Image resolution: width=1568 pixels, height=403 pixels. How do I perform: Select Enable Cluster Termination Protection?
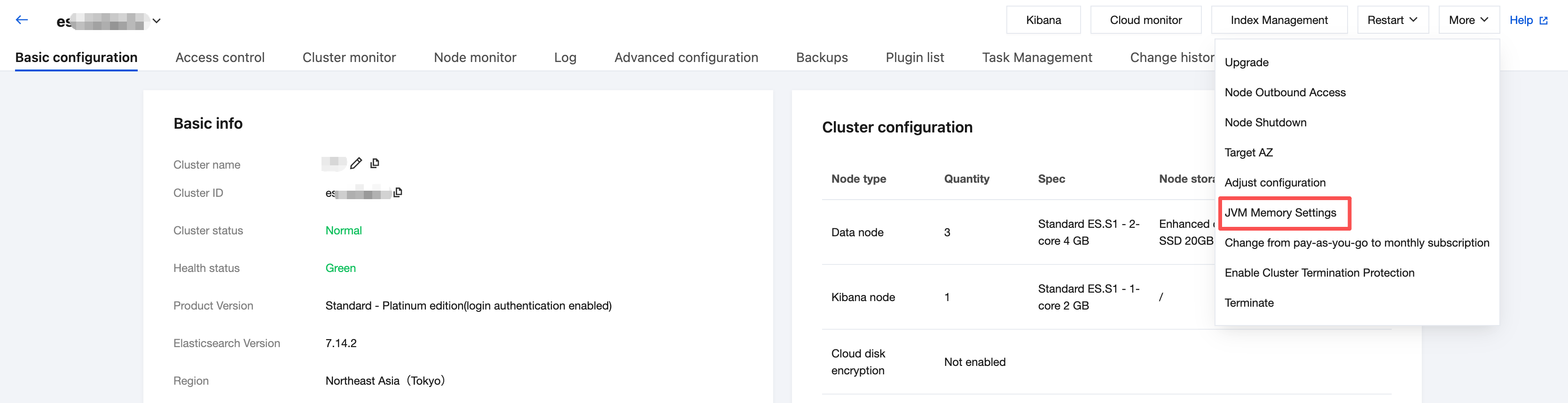(1319, 273)
